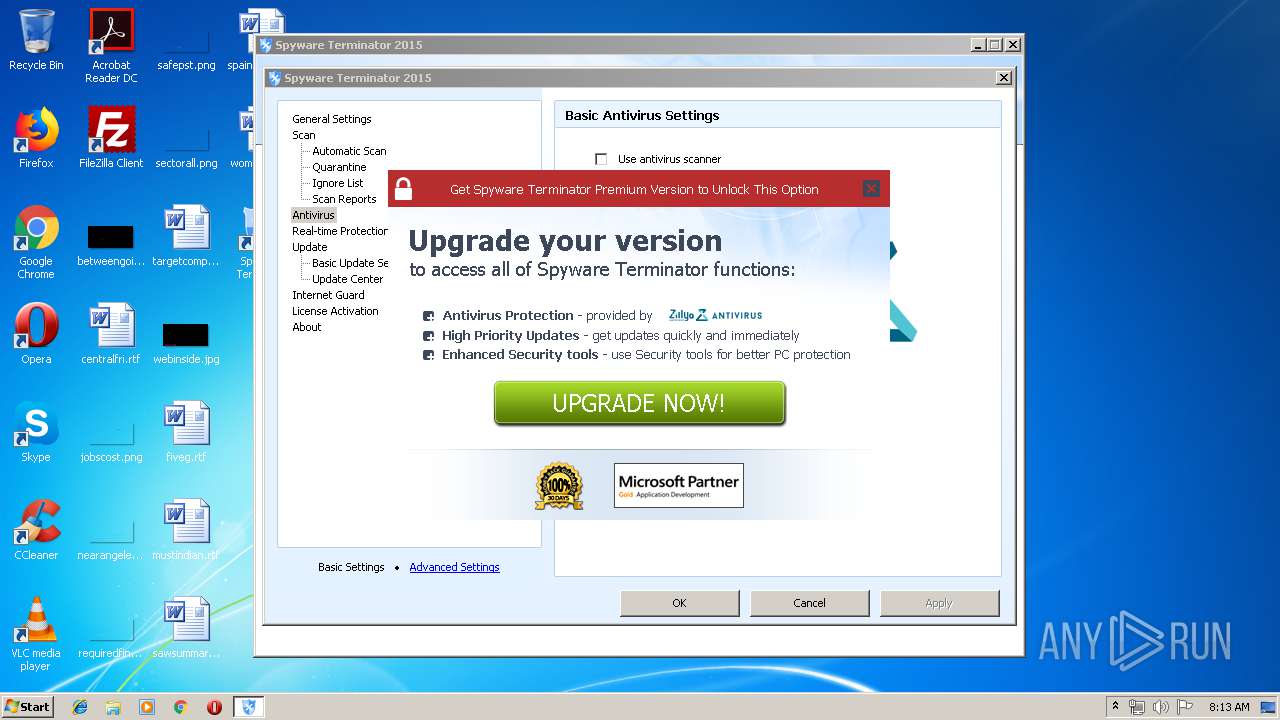Select nearangele file icon
Viewport: 1280px width, 720px height.
click(111, 535)
